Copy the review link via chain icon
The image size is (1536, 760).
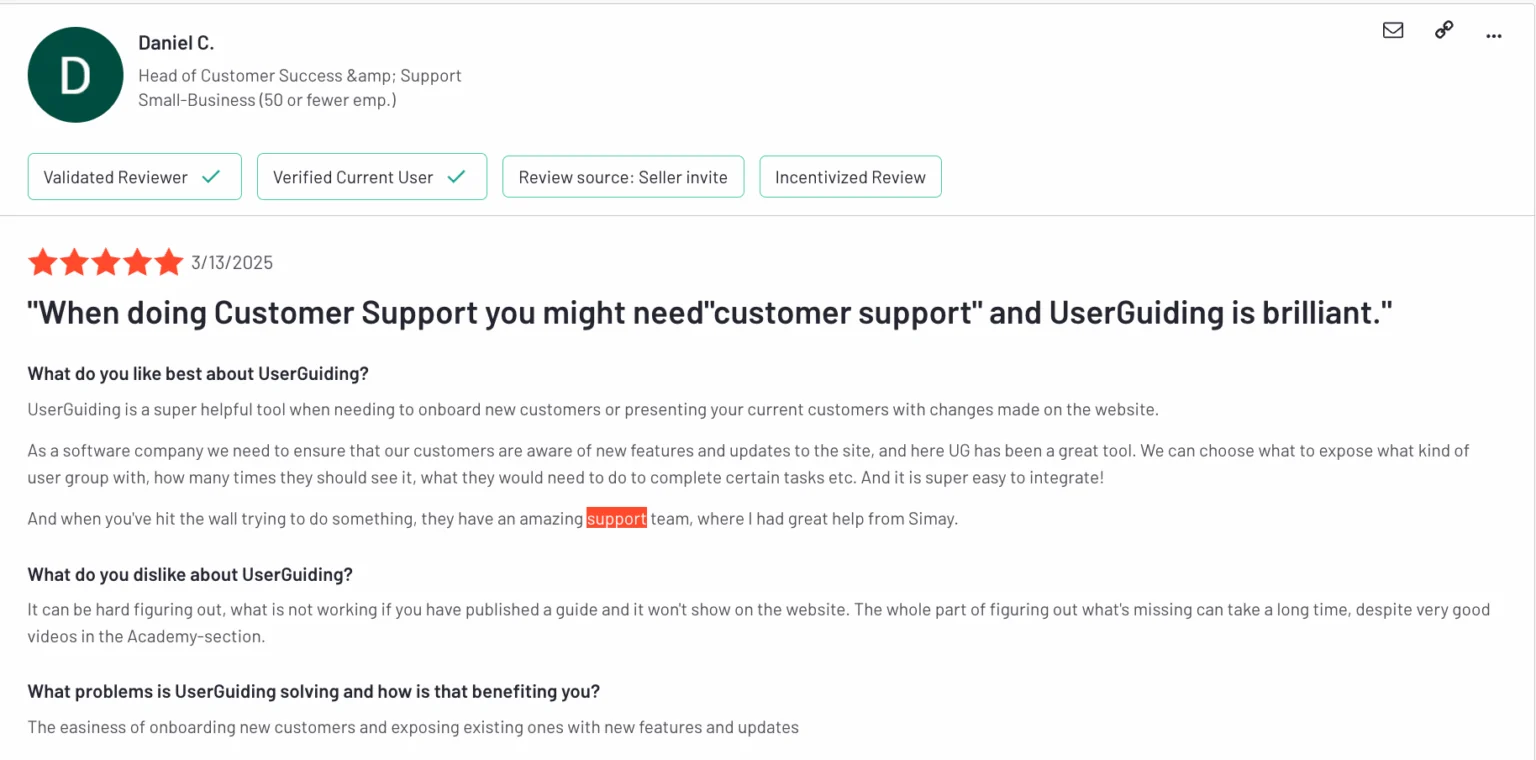click(1443, 30)
